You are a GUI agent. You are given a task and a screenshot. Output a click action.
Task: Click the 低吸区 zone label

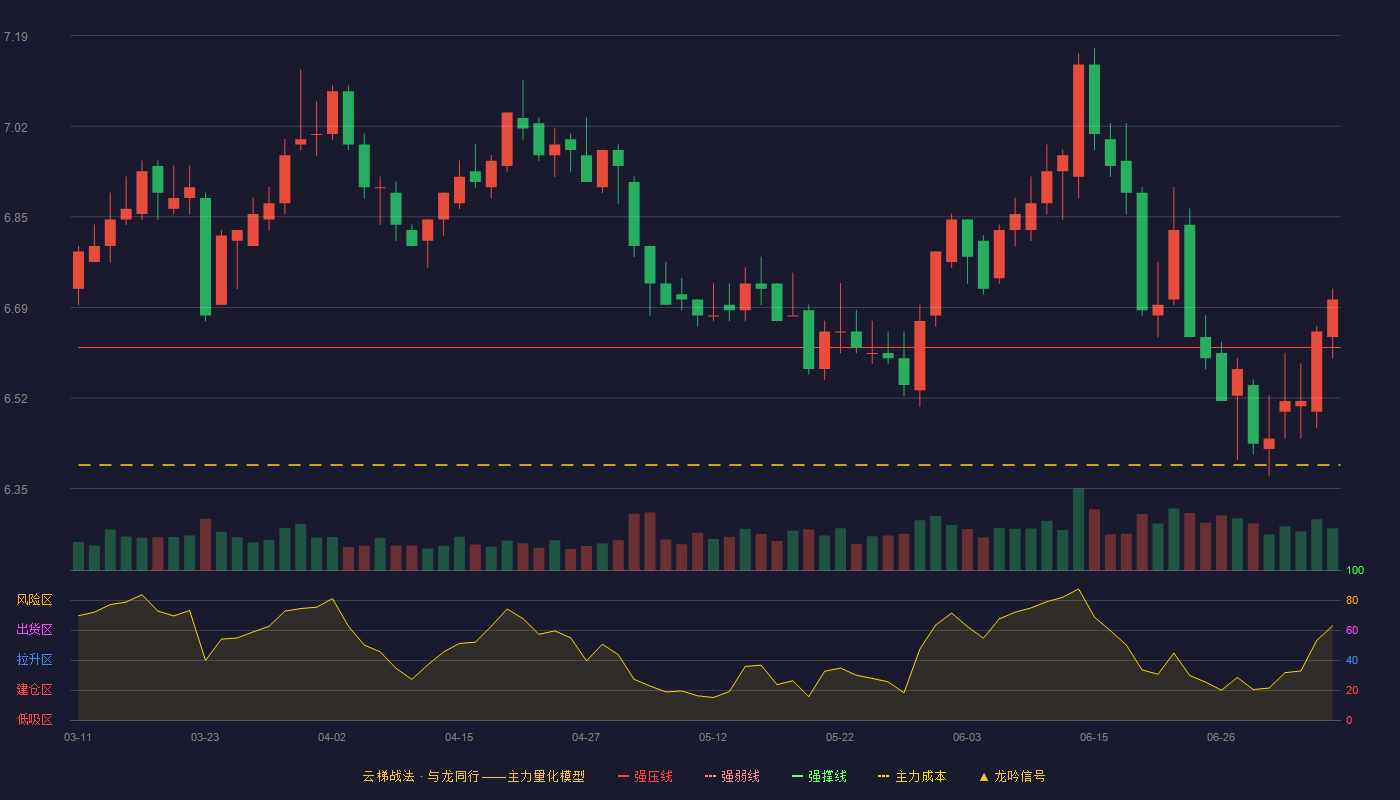click(x=34, y=720)
